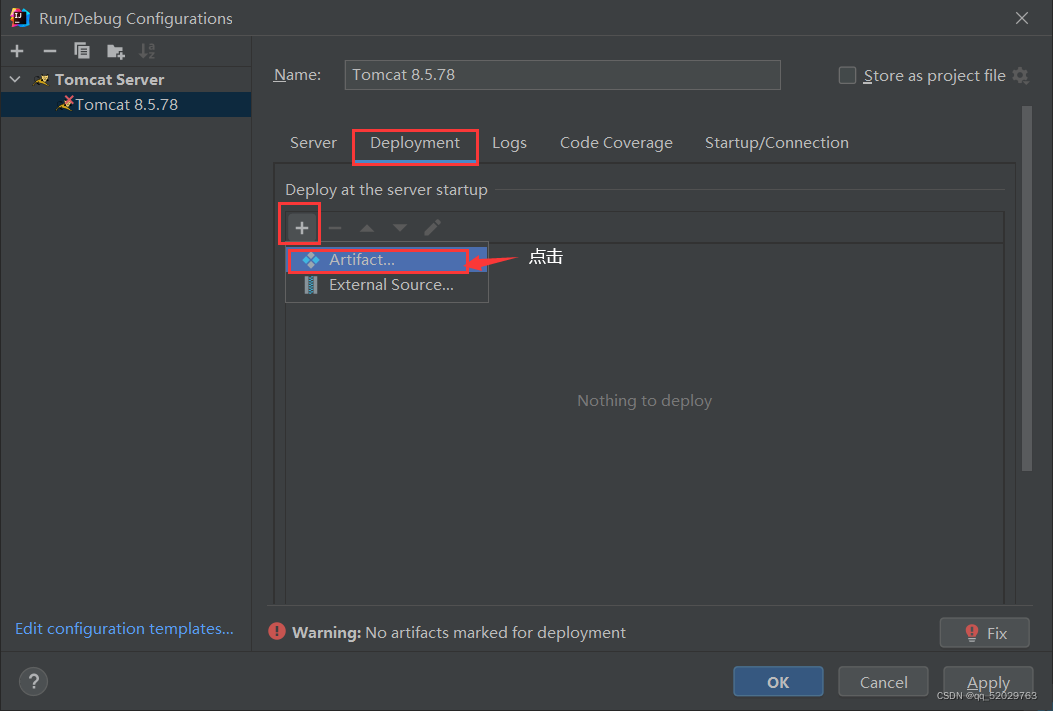Edit deployment artifact pencil icon
The width and height of the screenshot is (1053, 711).
(x=432, y=228)
